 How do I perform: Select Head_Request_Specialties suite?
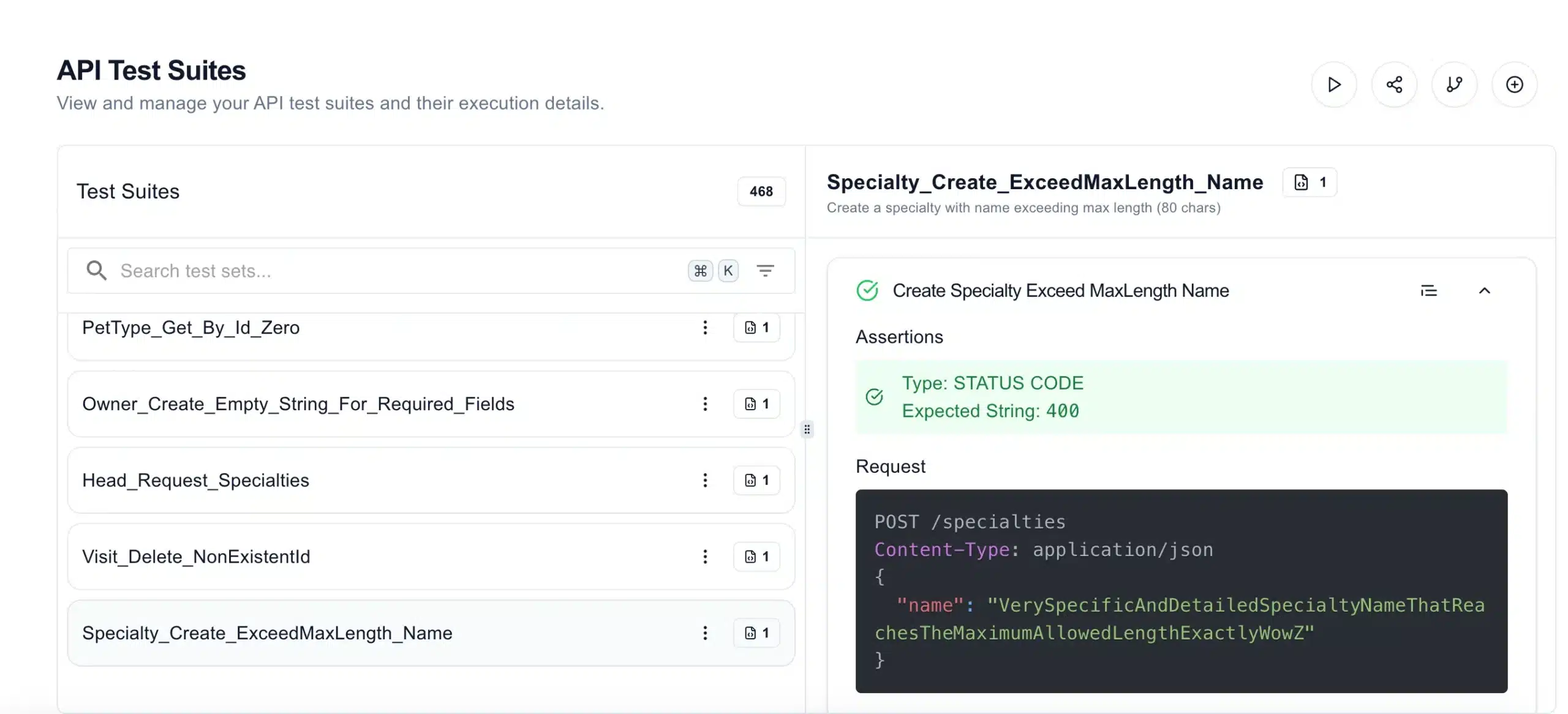(431, 480)
